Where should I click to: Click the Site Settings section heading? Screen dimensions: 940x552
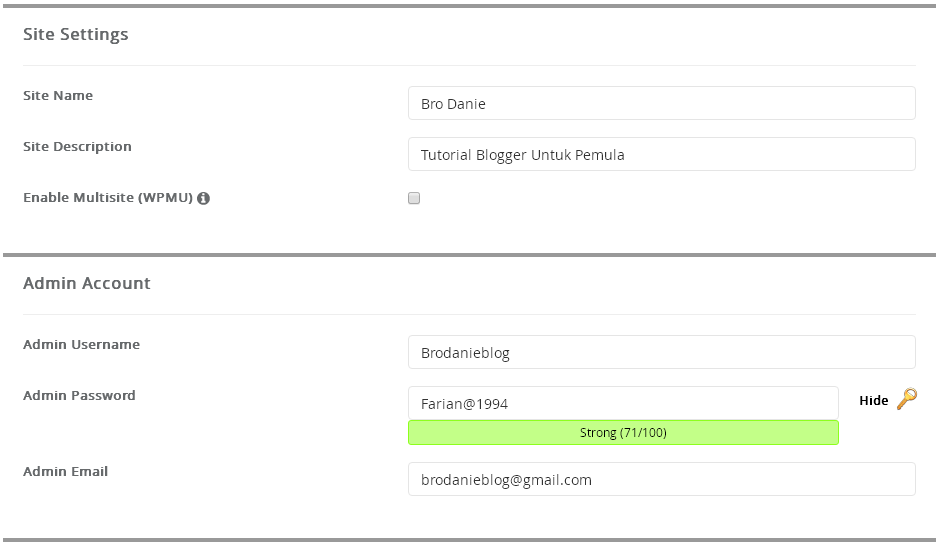tap(76, 34)
